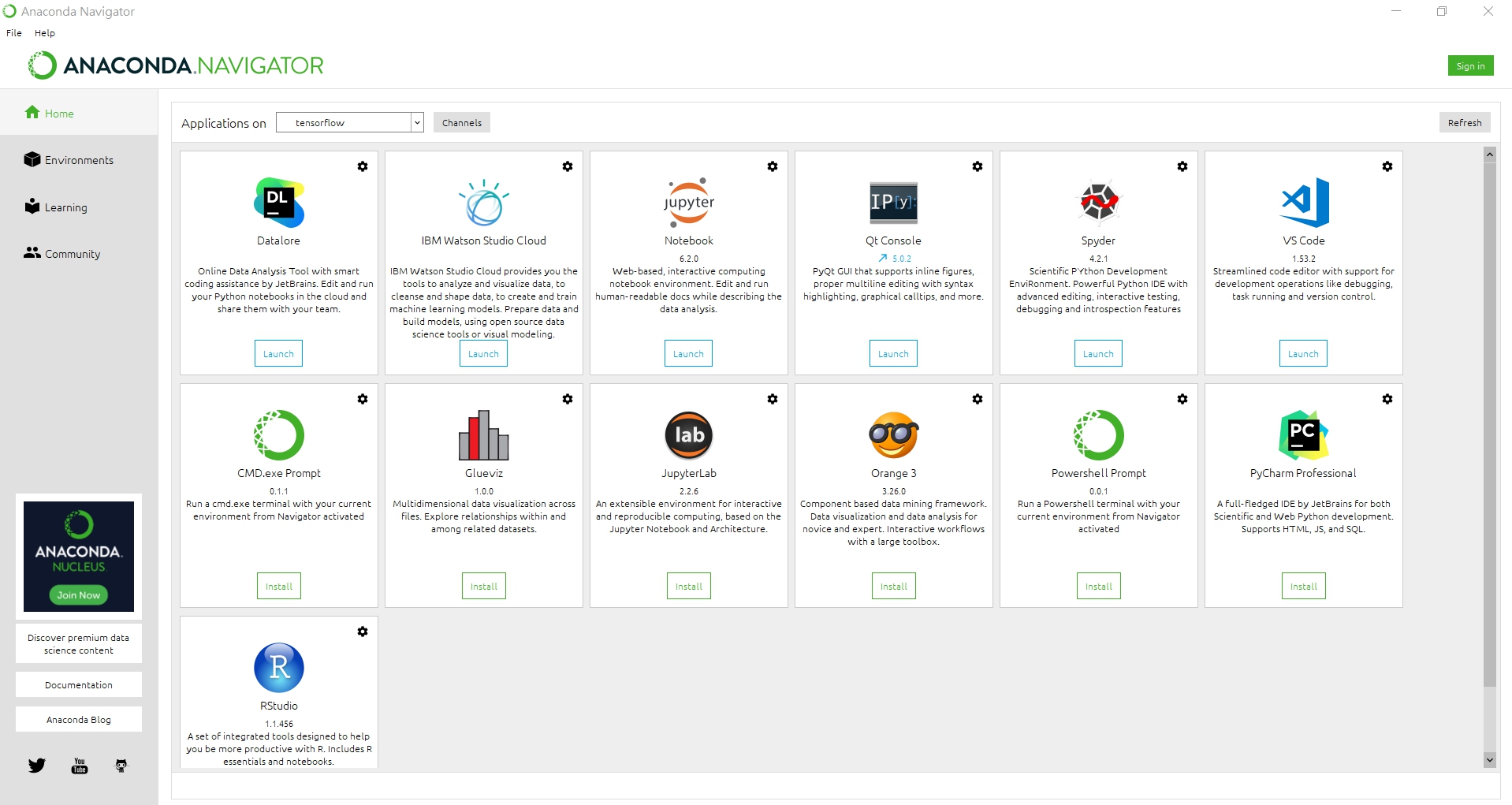This screenshot has height=805, width=1512.
Task: Switch to the Learning tab
Action: 79,207
